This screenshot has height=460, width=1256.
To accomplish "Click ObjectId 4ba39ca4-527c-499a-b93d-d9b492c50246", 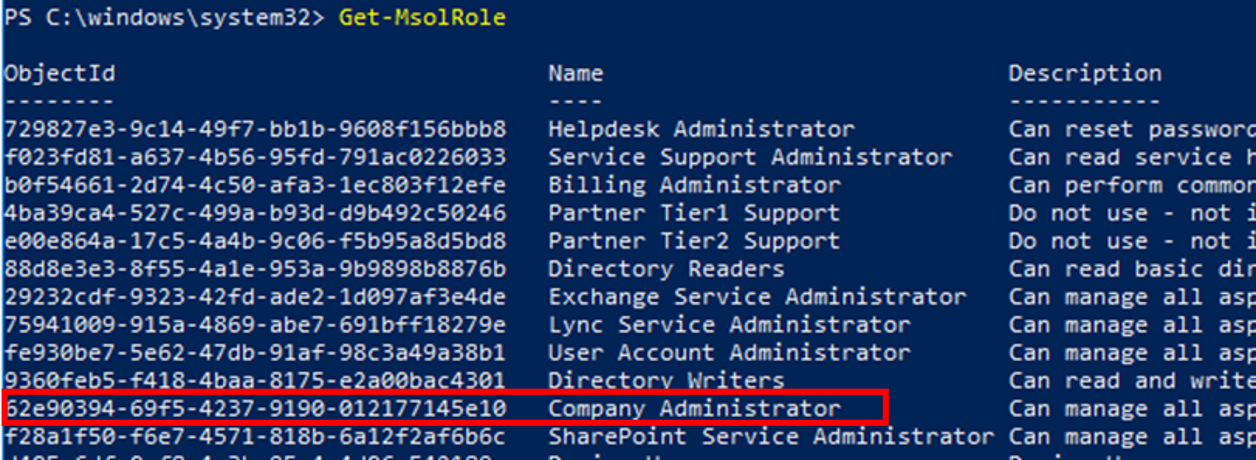I will click(x=255, y=213).
